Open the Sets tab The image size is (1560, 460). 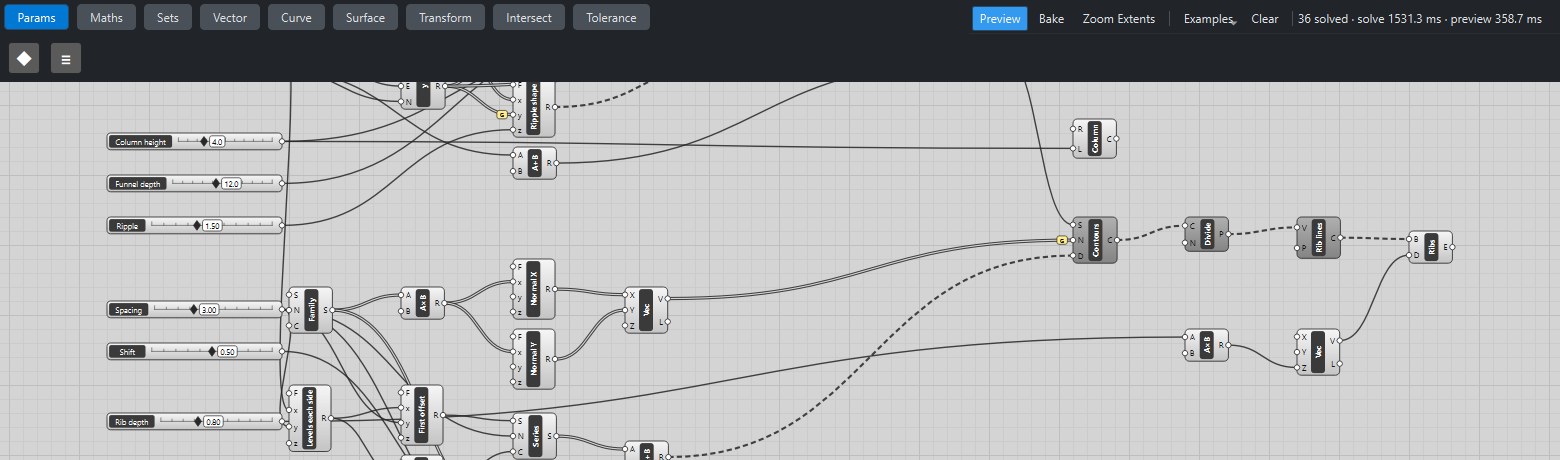coord(167,17)
